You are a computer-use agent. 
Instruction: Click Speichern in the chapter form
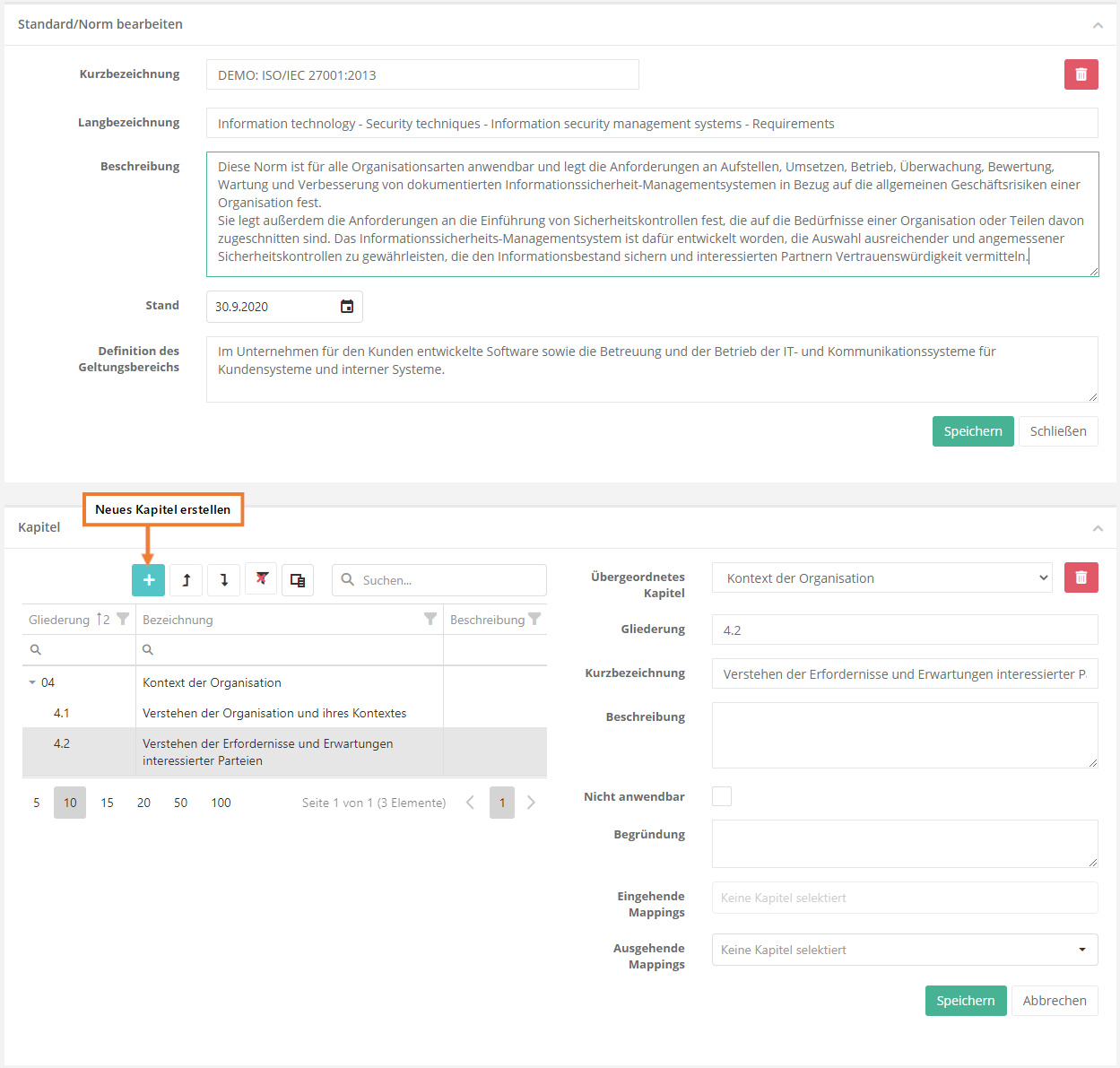coord(965,1001)
